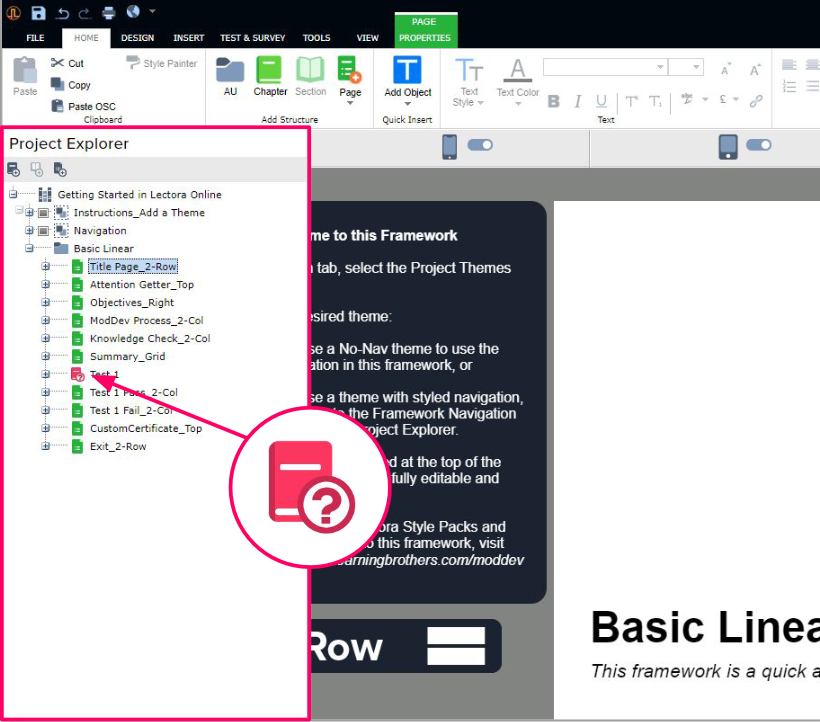Image resolution: width=820 pixels, height=722 pixels.
Task: Click Paste OSC in Clipboard group
Action: tap(83, 106)
